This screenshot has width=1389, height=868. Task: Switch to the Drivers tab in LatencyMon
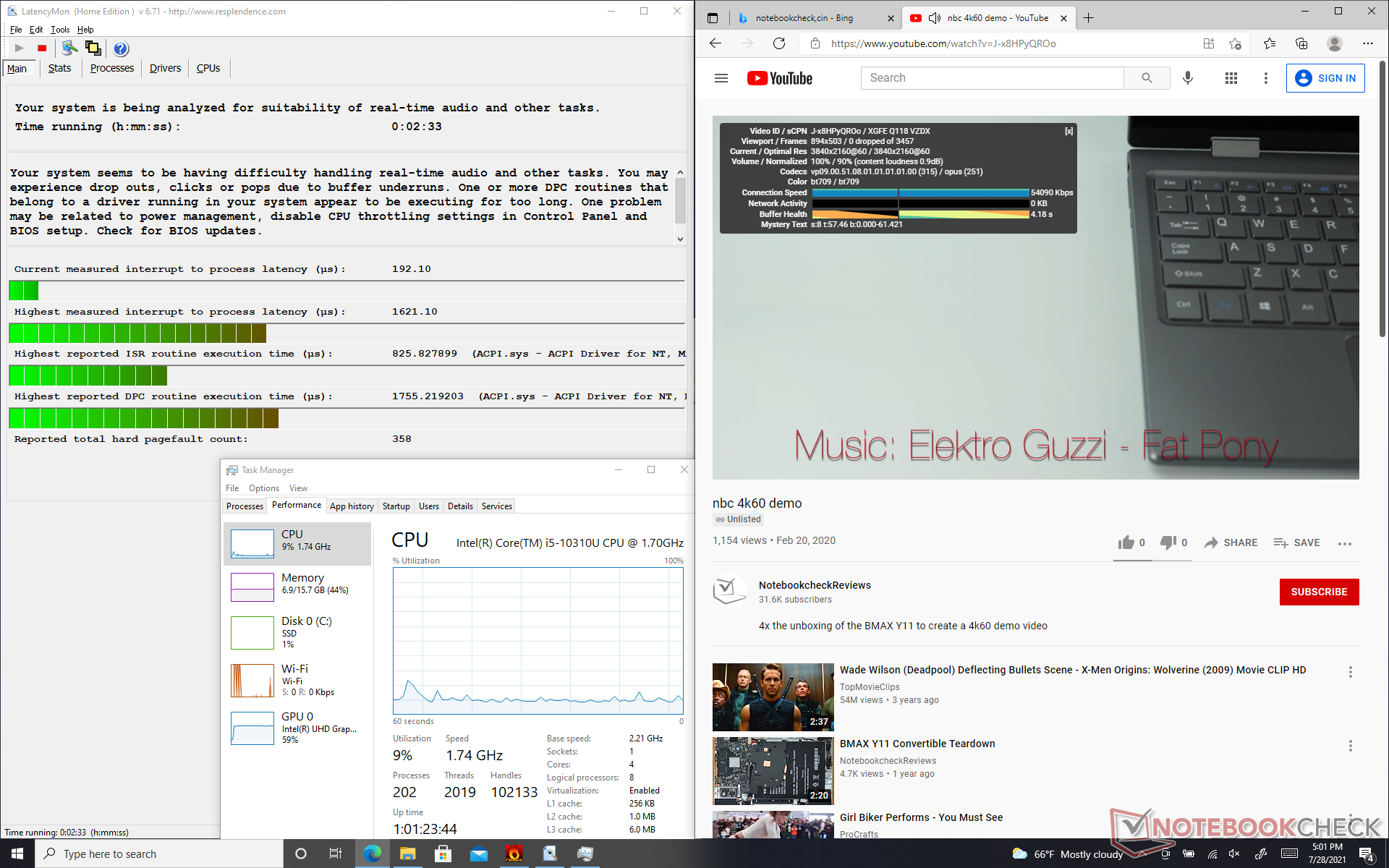pyautogui.click(x=165, y=68)
